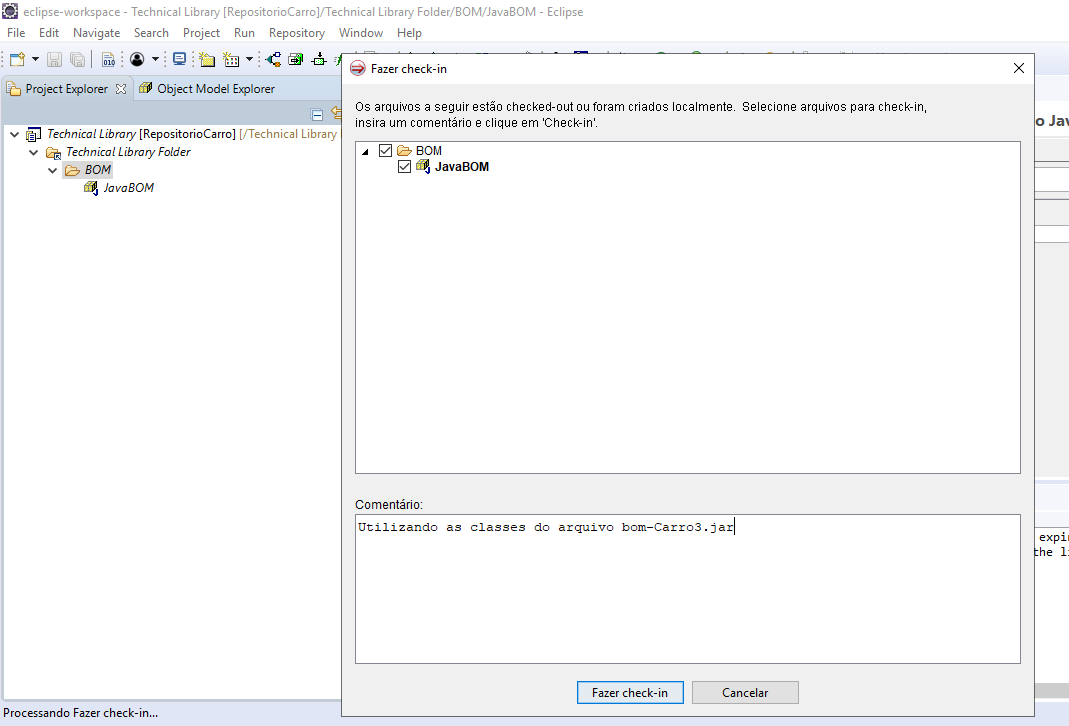Click the new folder wizard toolbar icon

(x=207, y=59)
